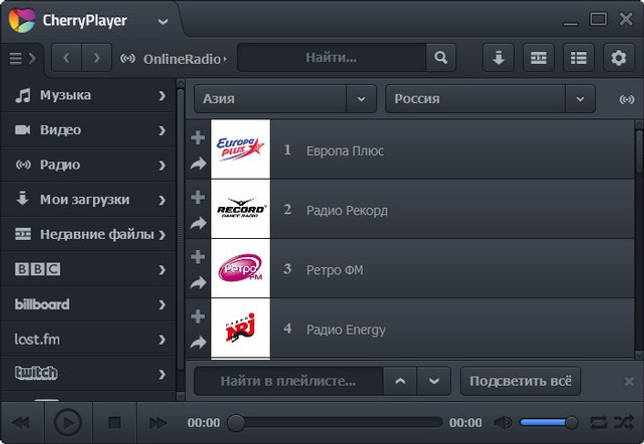Open Недавние файлы section
Viewport: 644px width, 444px height.
(88, 235)
